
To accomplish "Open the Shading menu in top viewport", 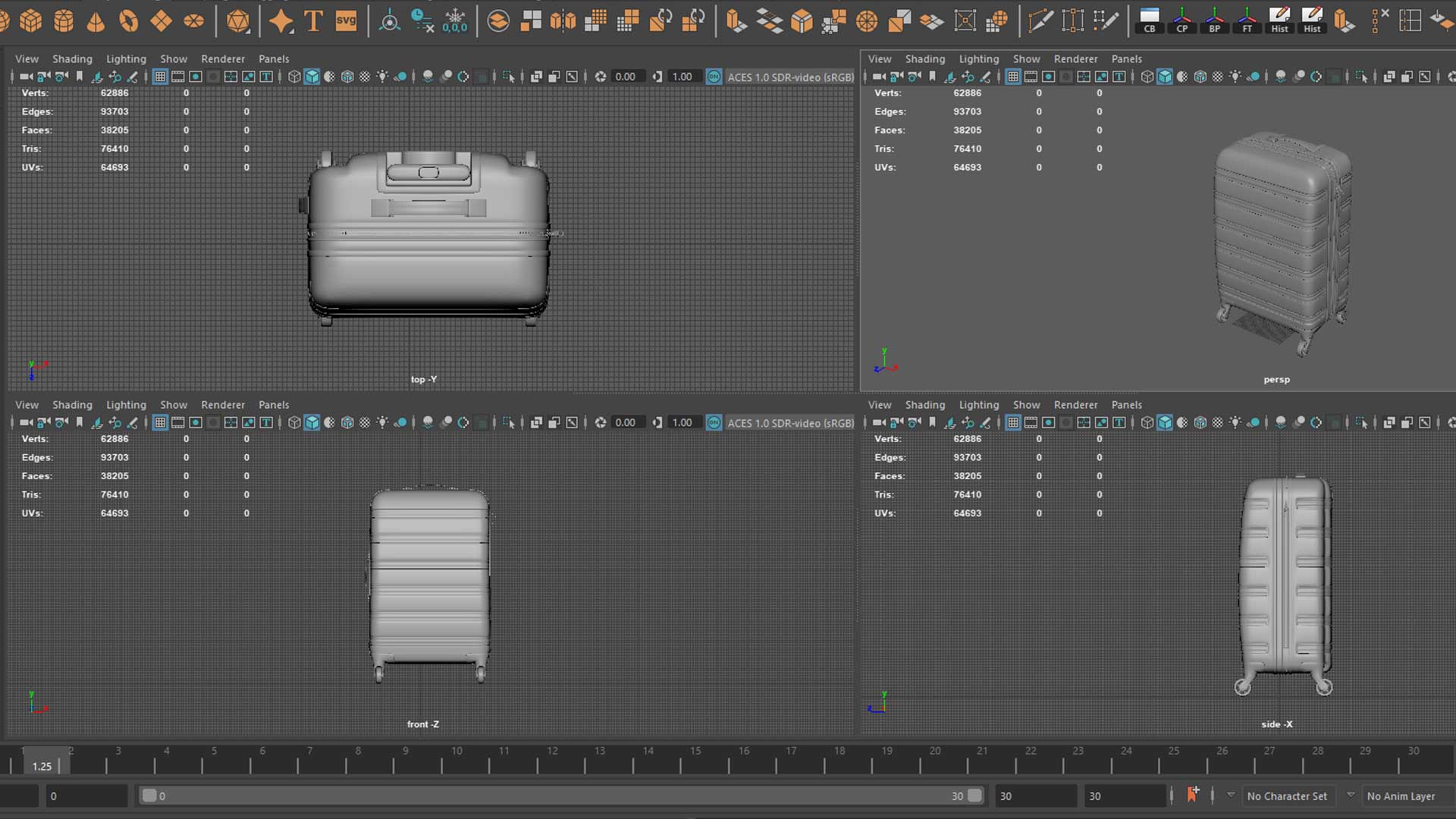I will (x=72, y=58).
